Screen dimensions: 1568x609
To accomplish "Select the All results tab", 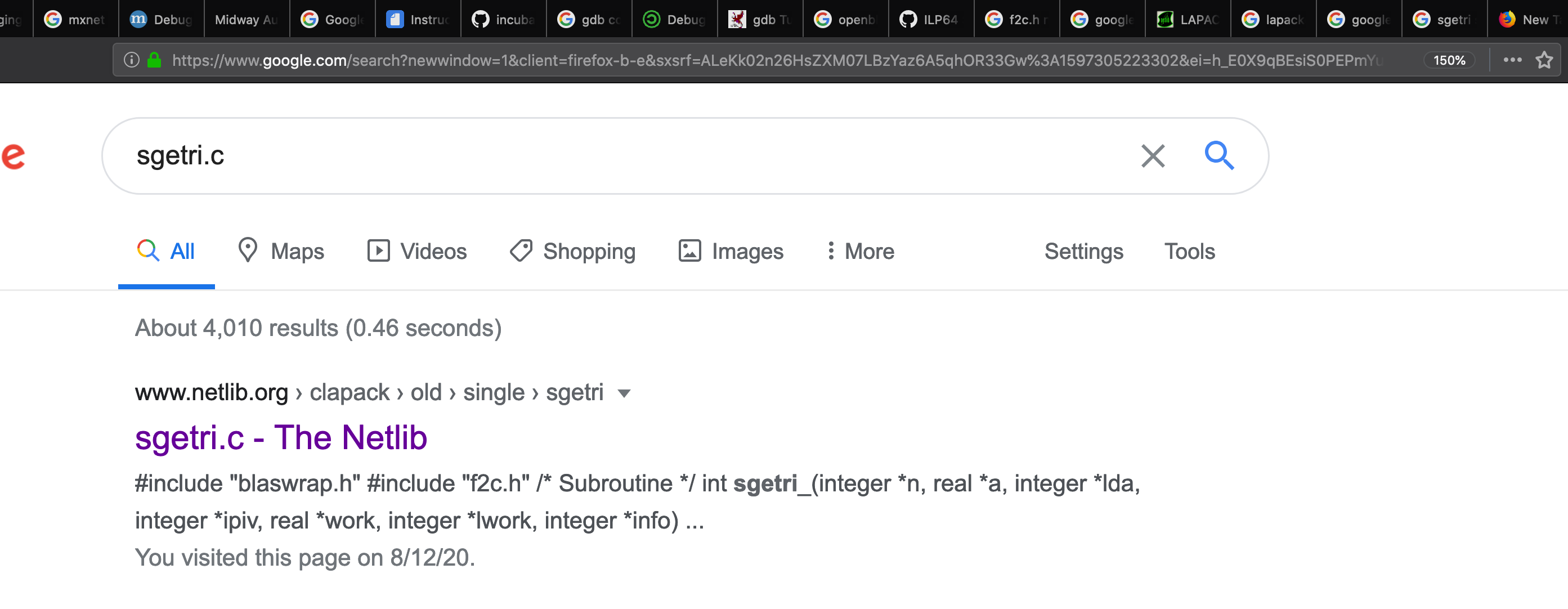I will click(166, 251).
